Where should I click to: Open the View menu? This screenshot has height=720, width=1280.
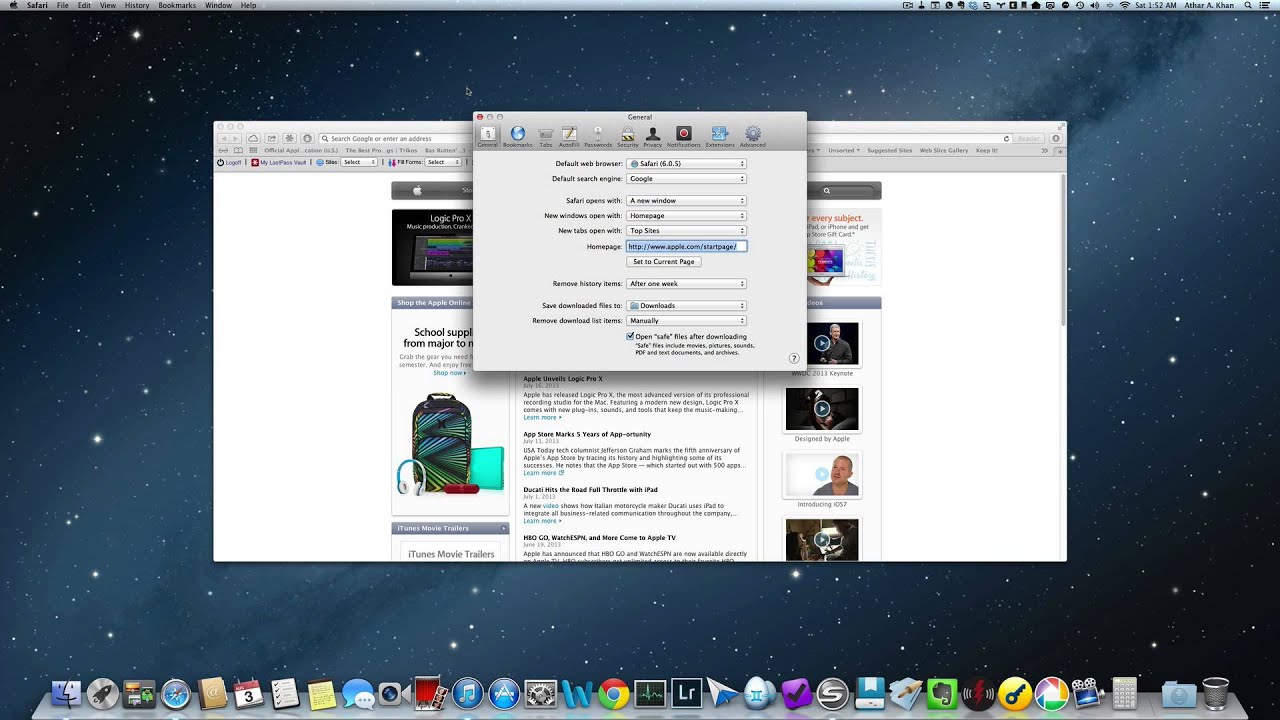pyautogui.click(x=108, y=5)
